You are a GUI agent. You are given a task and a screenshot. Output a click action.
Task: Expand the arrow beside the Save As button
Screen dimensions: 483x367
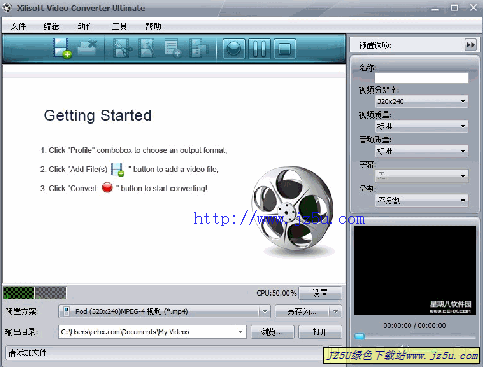click(336, 312)
